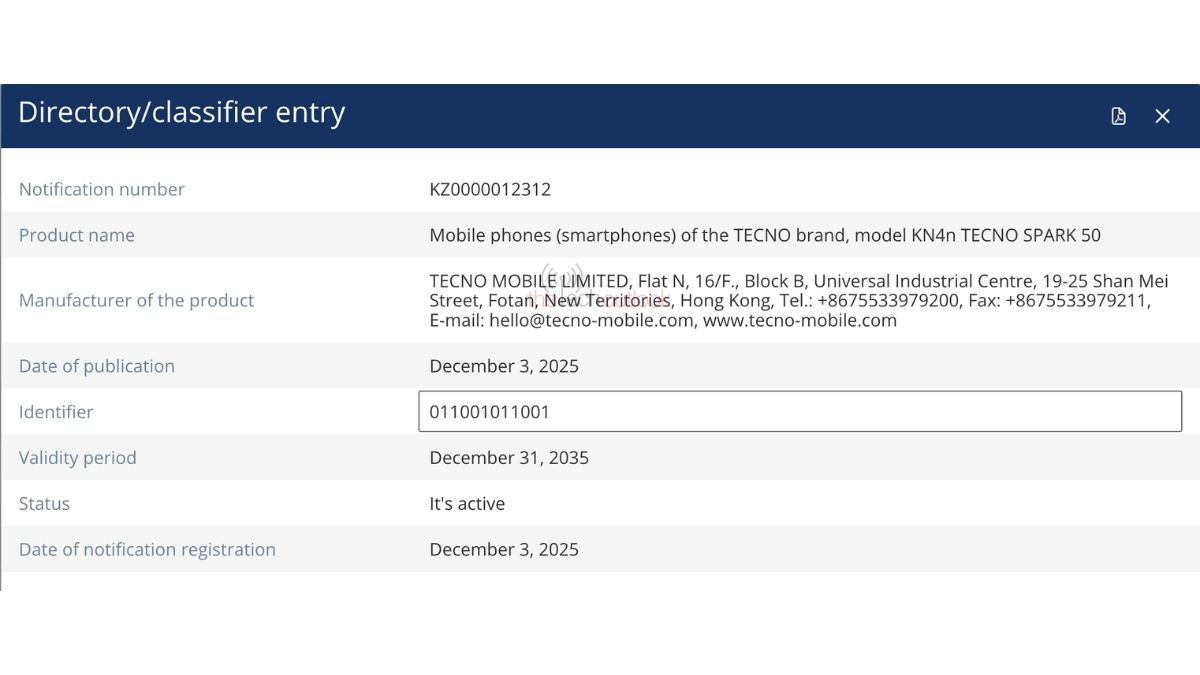1200x675 pixels.
Task: Click the Manufacturer of the product label
Action: tap(137, 300)
